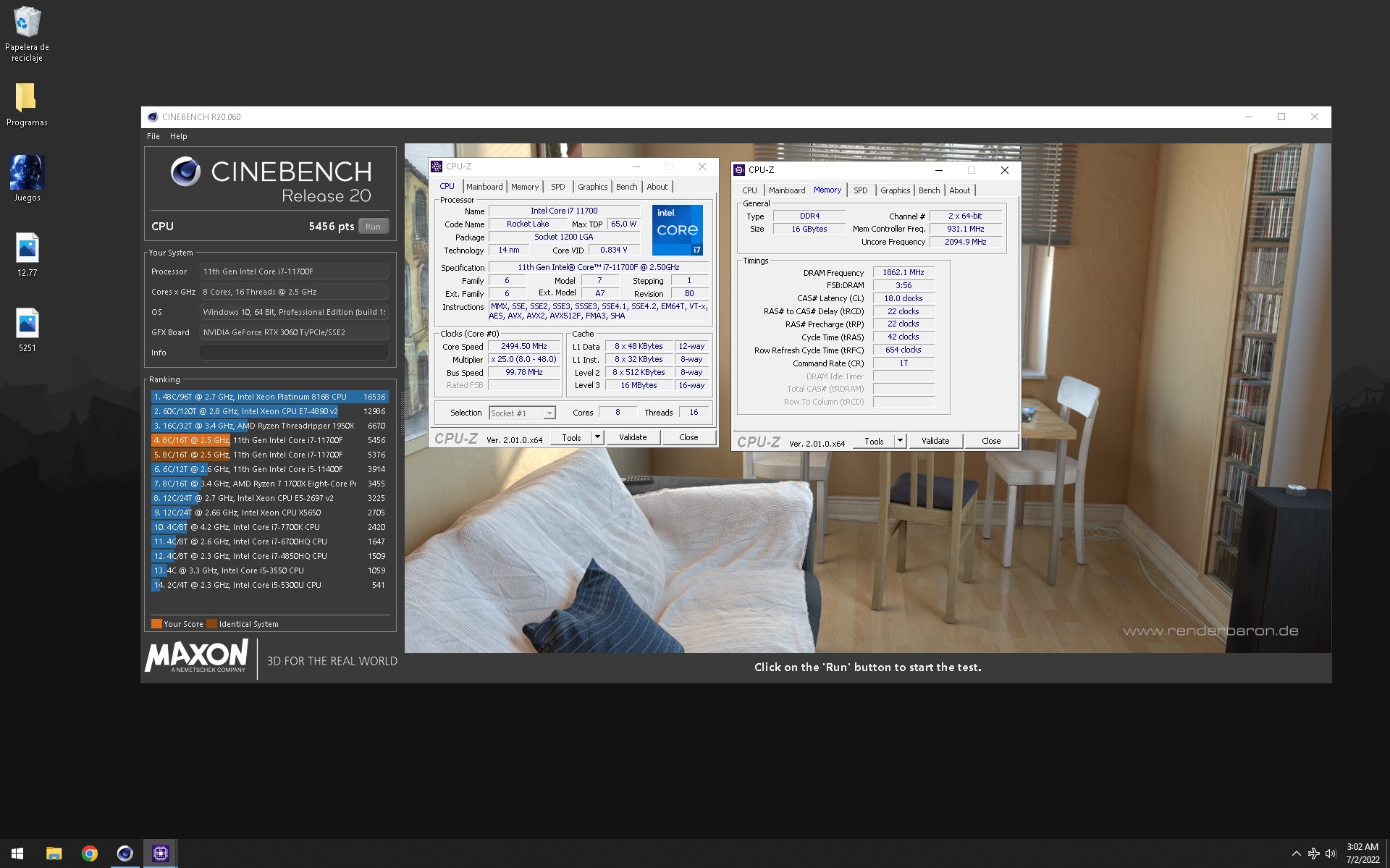Click the Intel Core i7 logo badge

click(x=677, y=229)
